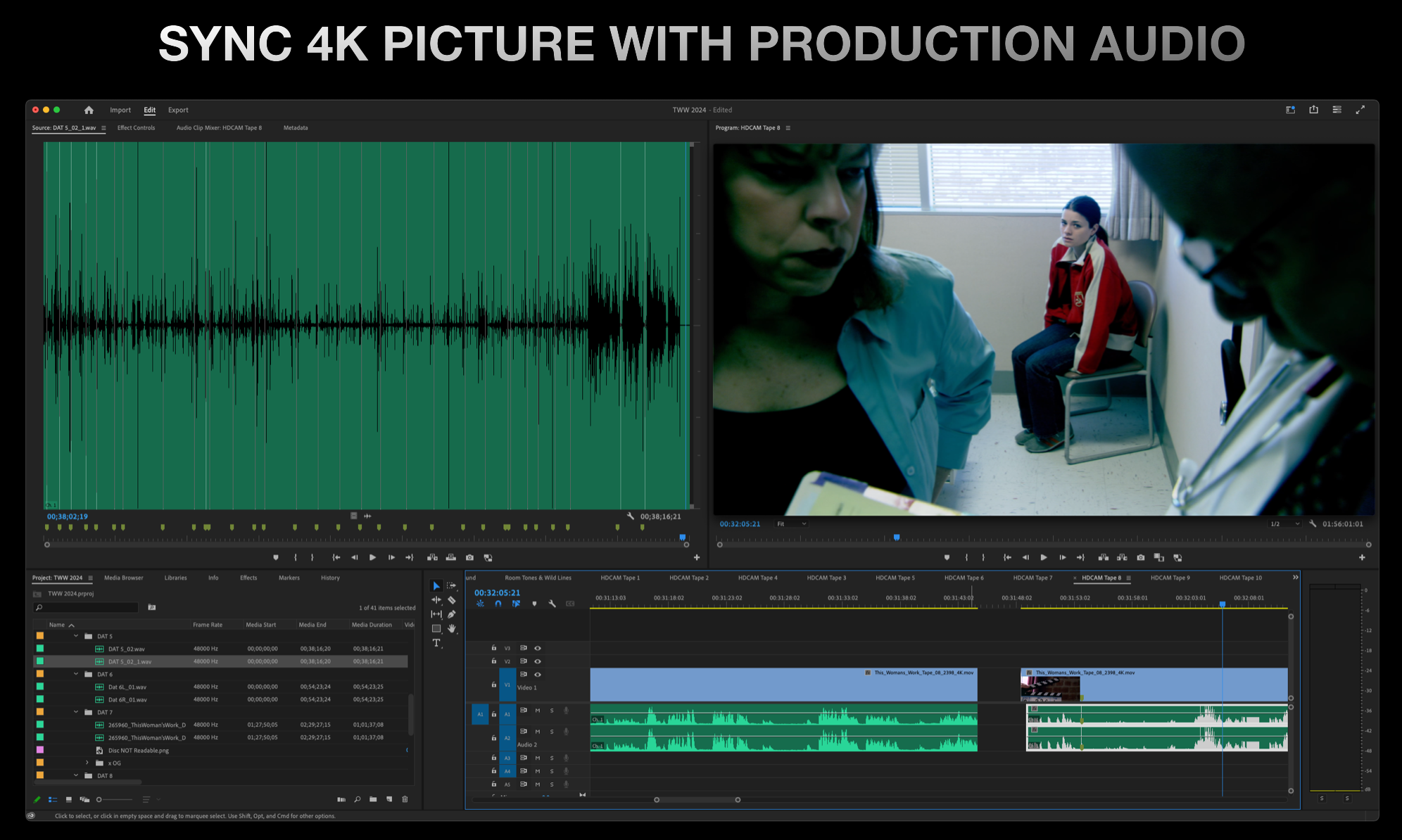1402x840 pixels.
Task: Mute track A3
Action: click(538, 758)
